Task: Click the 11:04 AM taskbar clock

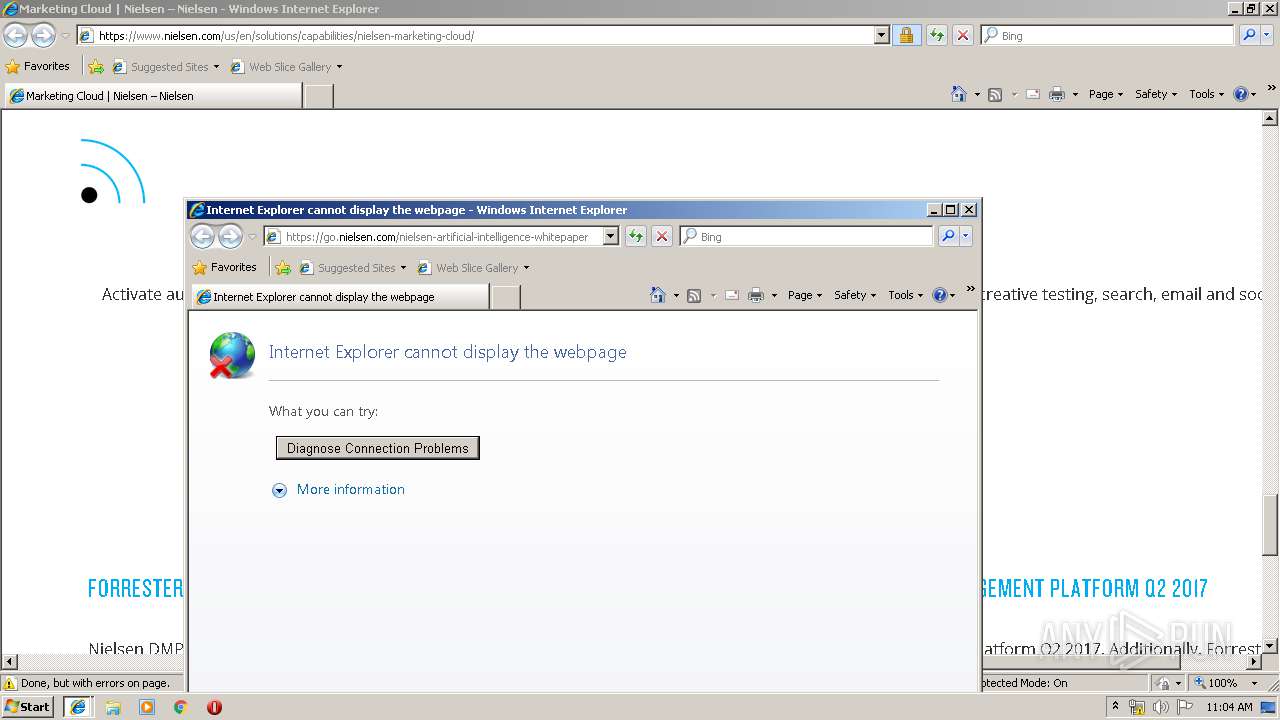Action: pyautogui.click(x=1229, y=707)
